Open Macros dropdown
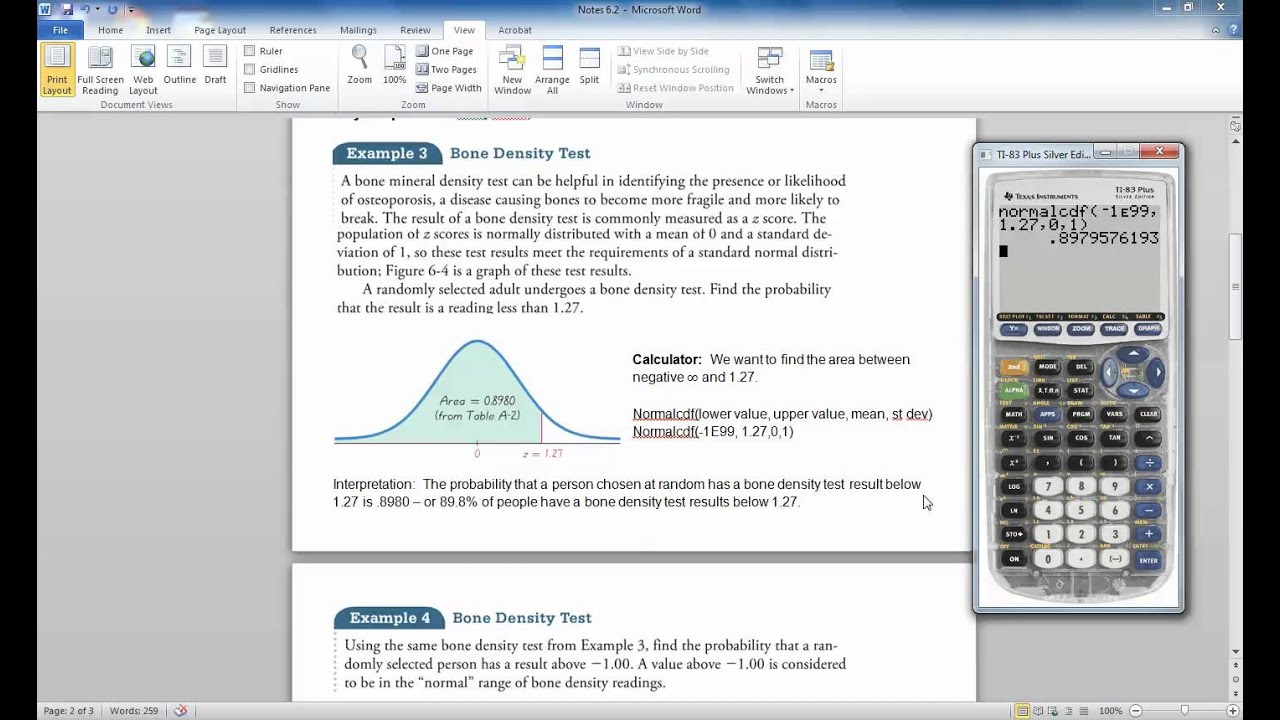 pos(821,70)
